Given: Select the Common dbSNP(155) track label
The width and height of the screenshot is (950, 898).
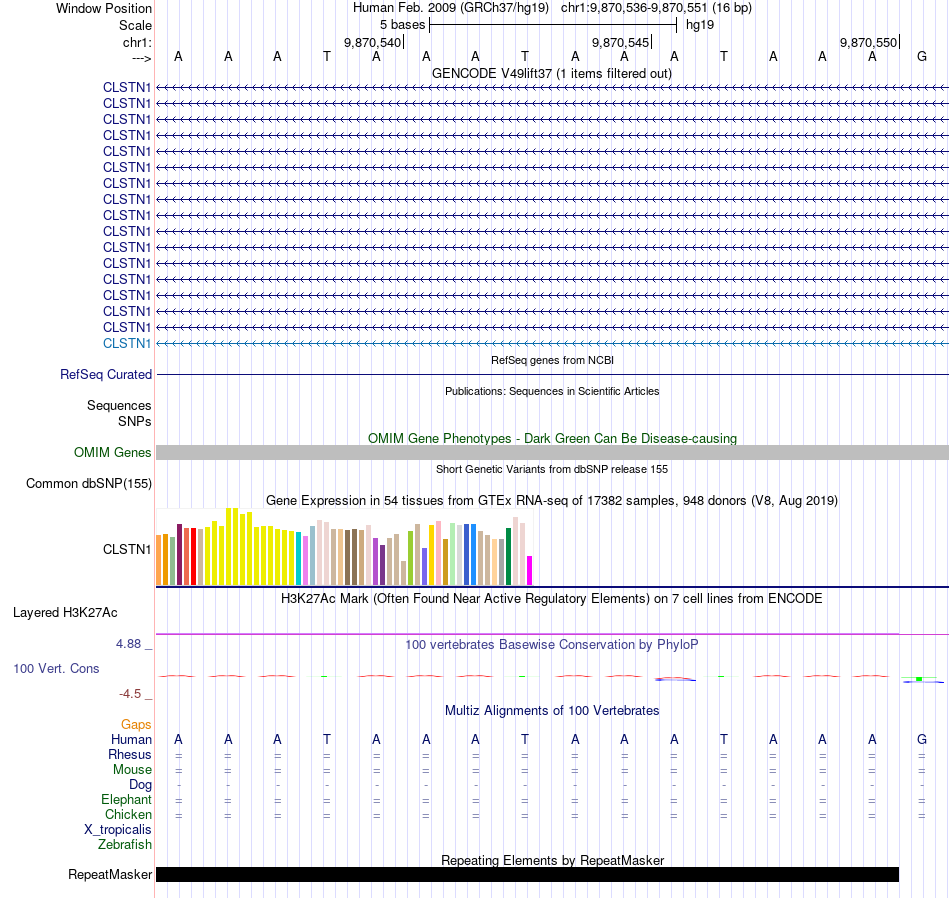Looking at the screenshot, I should click(x=89, y=484).
